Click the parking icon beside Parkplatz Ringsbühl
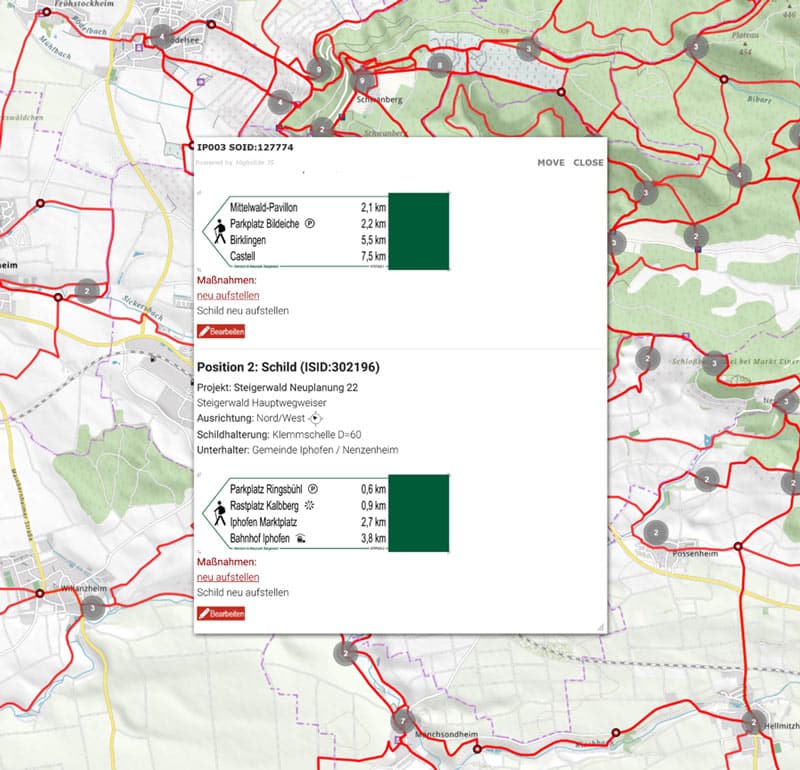Viewport: 800px width, 770px height. [x=312, y=489]
